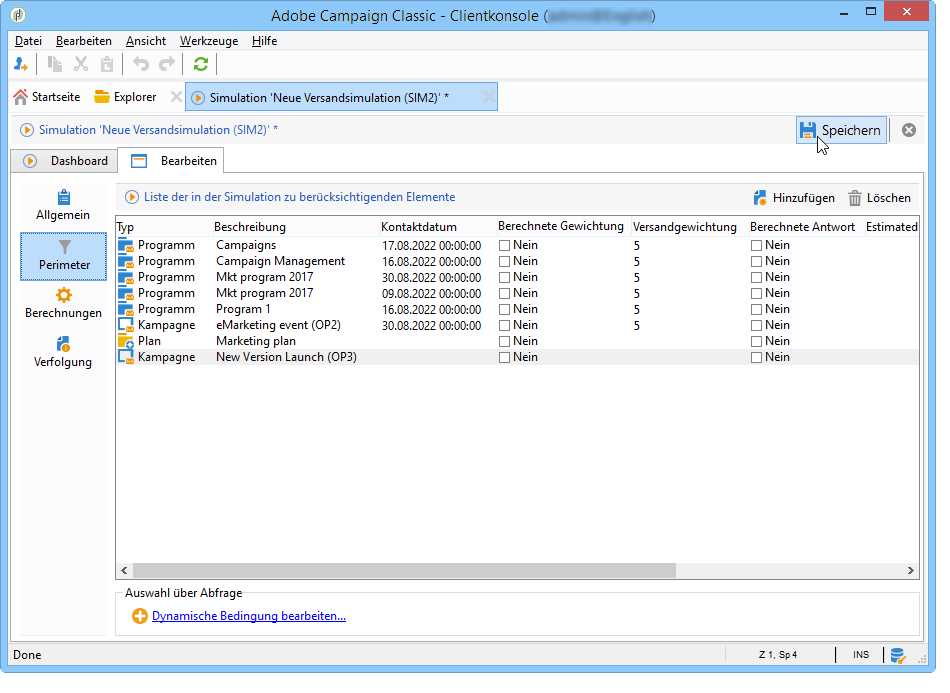The height and width of the screenshot is (693, 950).
Task: Toggle Berechnete Antwort checkbox for Marketing plan
Action: (x=756, y=342)
